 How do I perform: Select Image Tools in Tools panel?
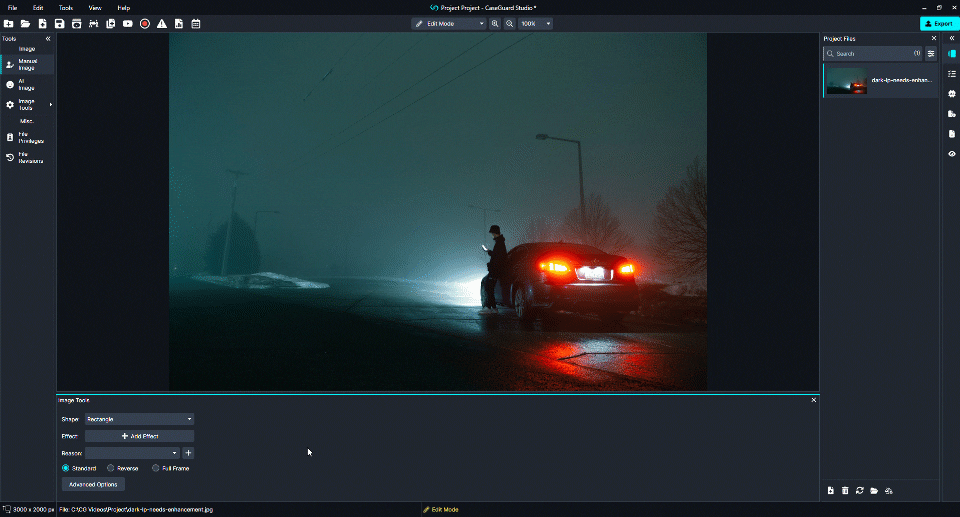tap(28, 105)
